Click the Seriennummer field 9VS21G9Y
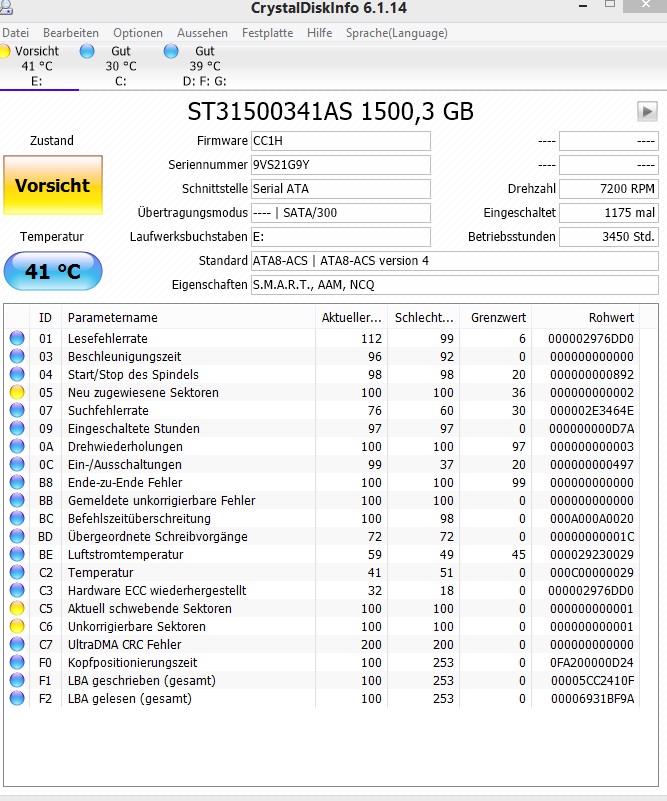The width and height of the screenshot is (667, 801). click(x=341, y=165)
